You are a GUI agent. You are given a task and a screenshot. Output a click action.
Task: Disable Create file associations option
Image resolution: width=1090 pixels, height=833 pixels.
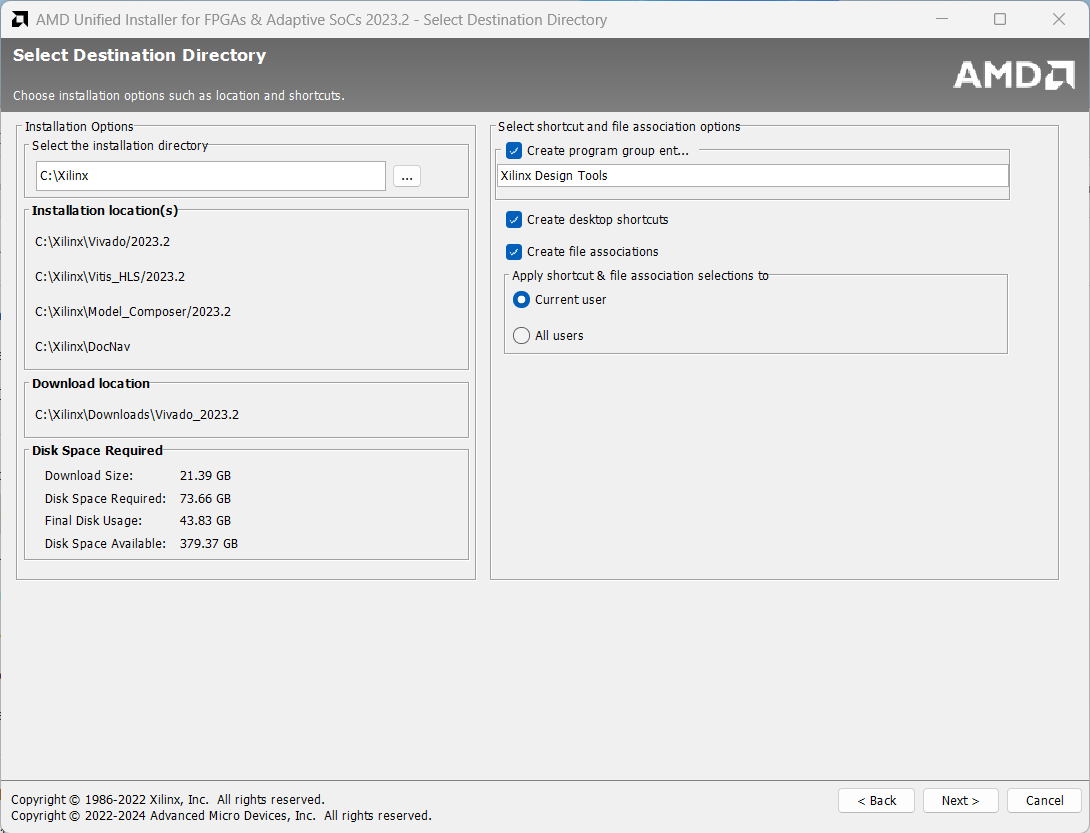pyautogui.click(x=514, y=252)
